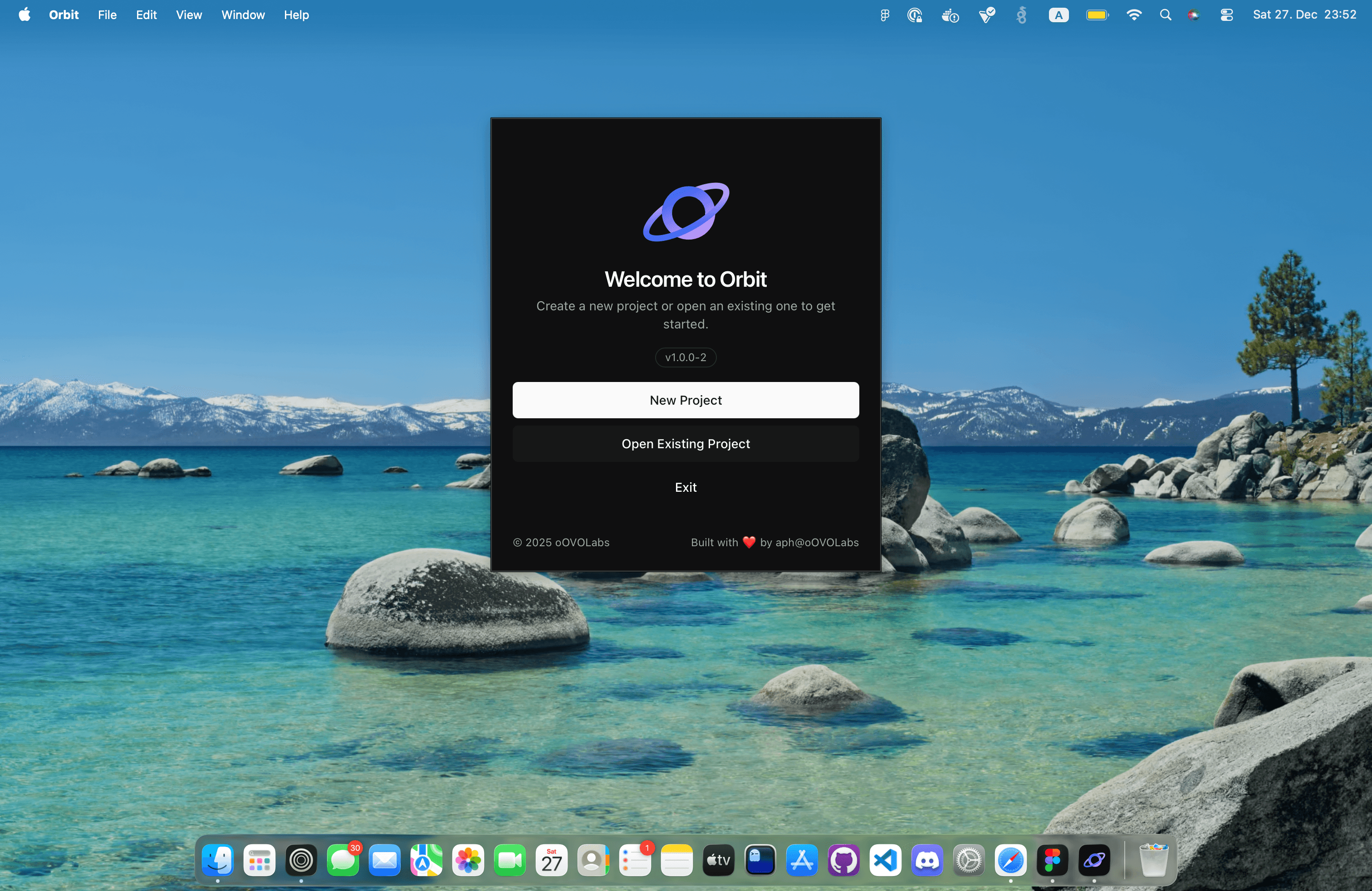
Task: Click the Orbit icon in the Dock
Action: 1093,861
